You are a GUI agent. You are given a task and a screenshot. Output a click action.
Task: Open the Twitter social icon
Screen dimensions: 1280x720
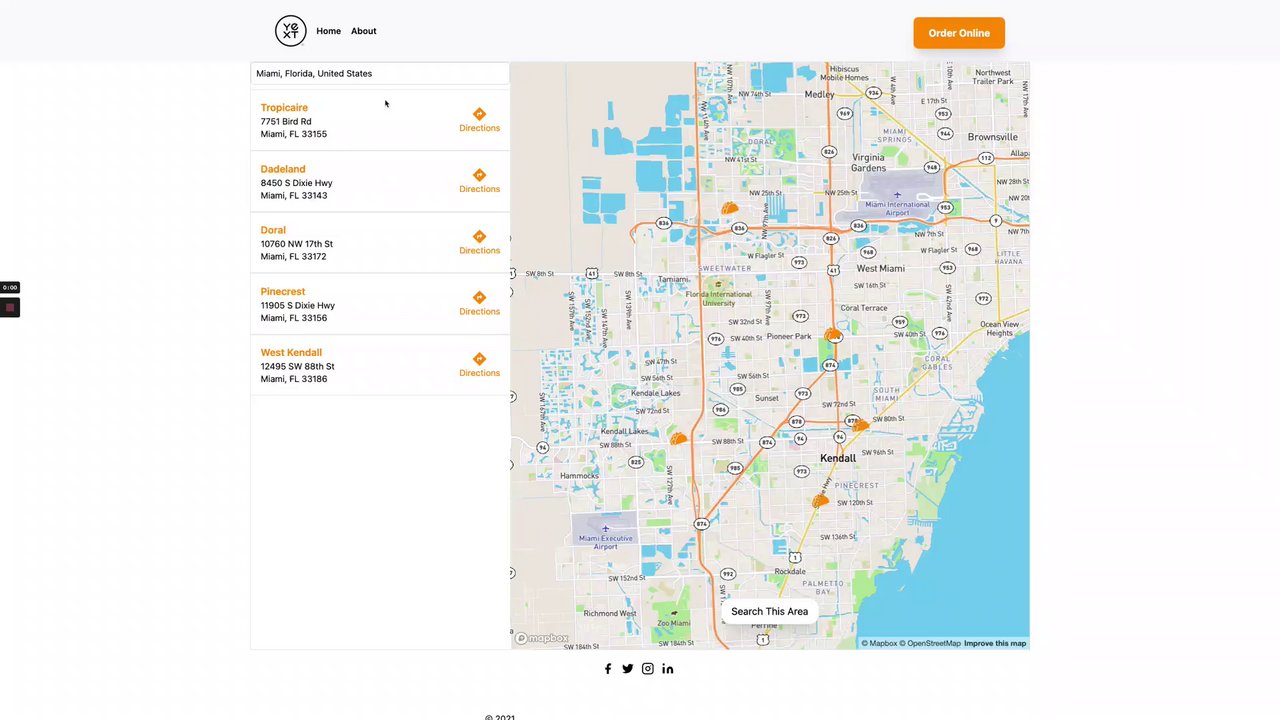coord(627,669)
